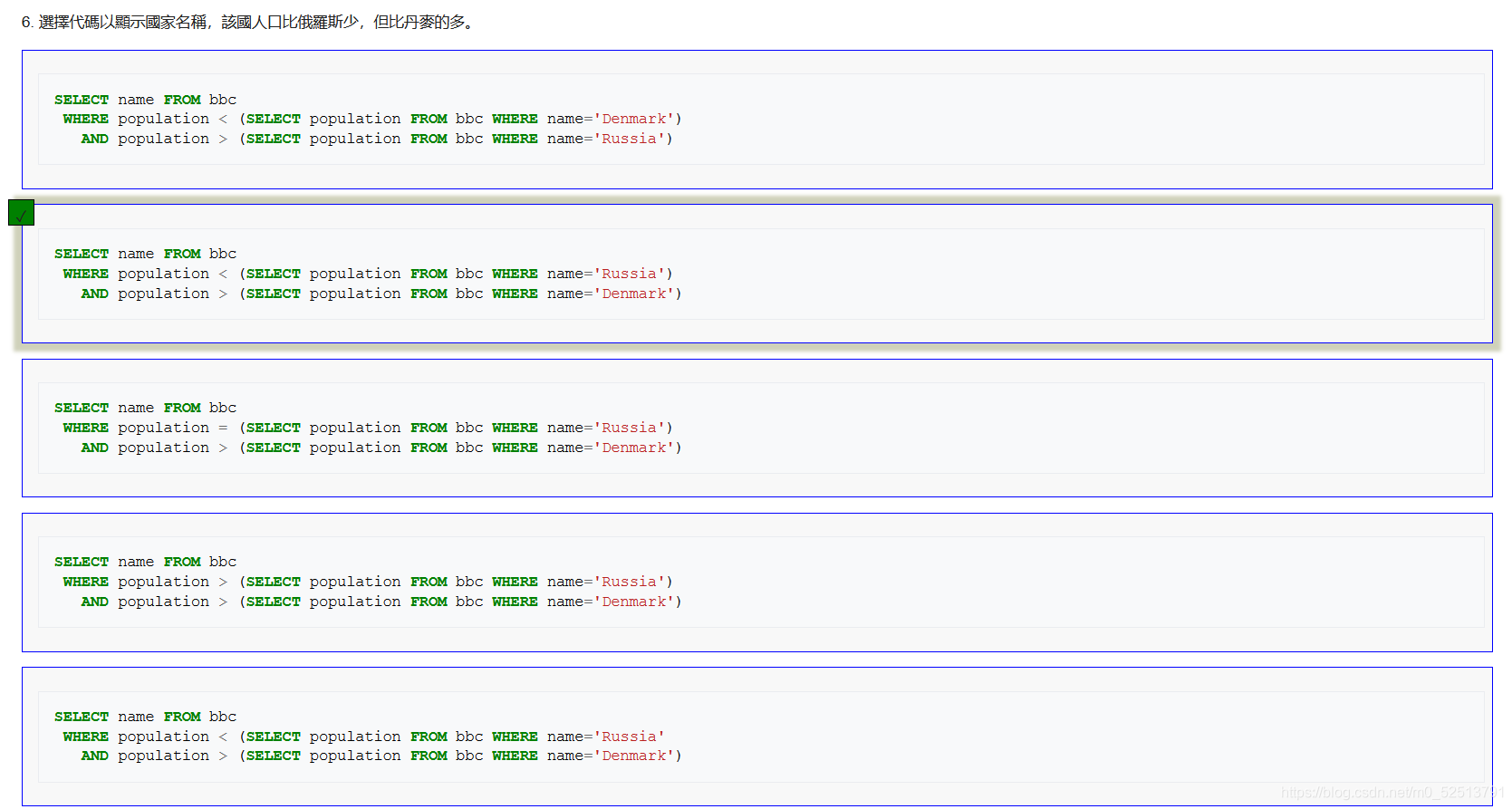Click 'Russia' in the third answer's code
This screenshot has width=1512, height=809.
(629, 428)
